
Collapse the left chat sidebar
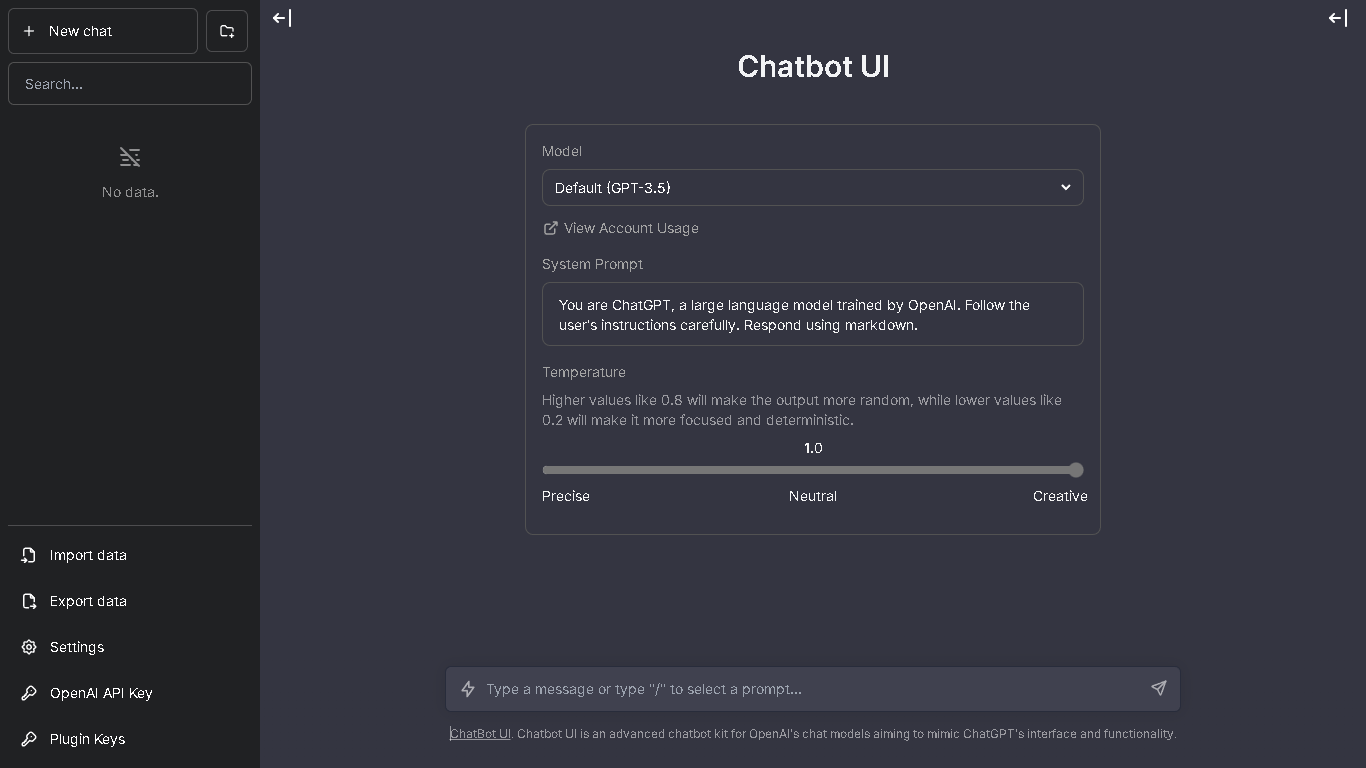[281, 18]
